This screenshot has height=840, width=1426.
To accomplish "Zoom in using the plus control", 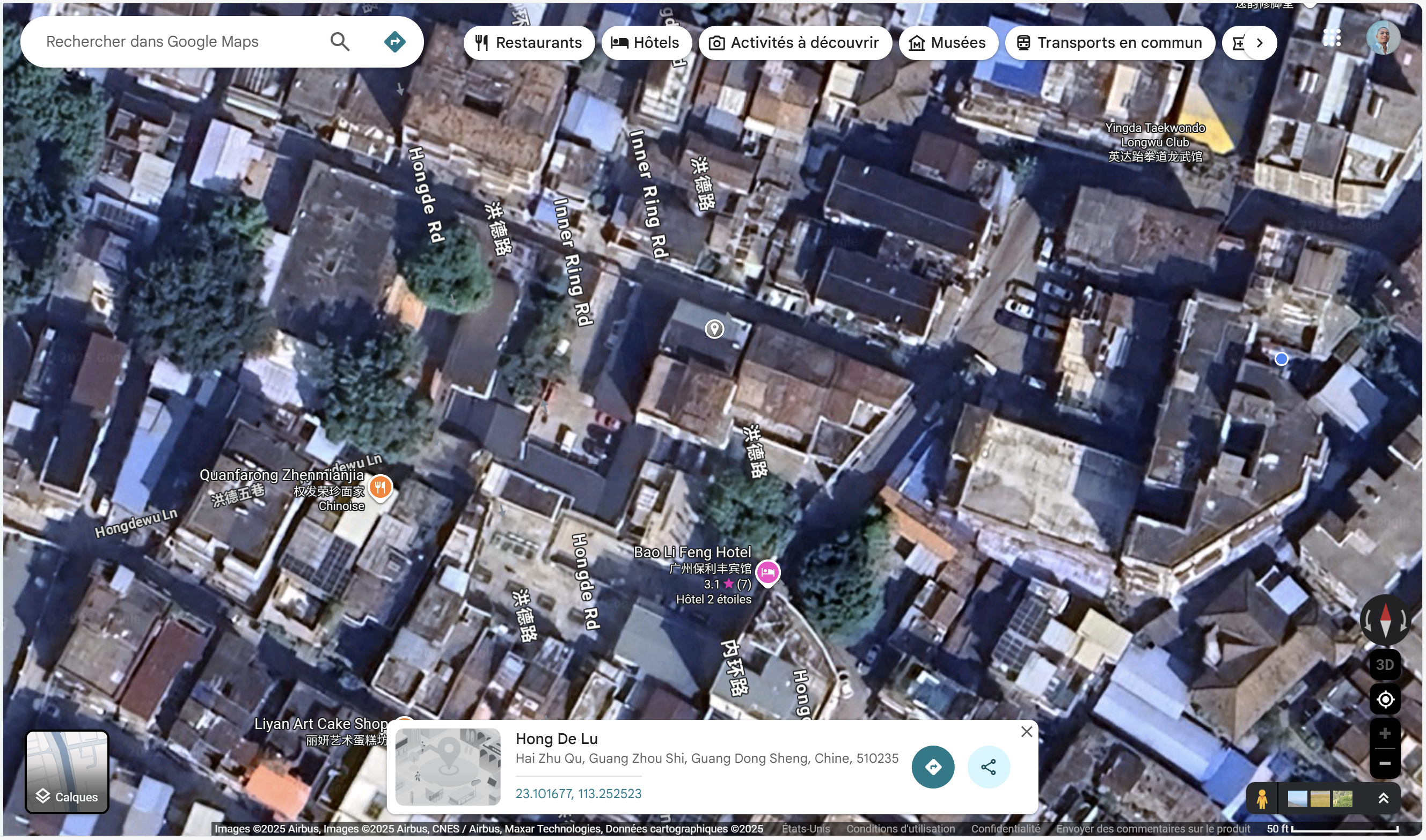I will (1384, 733).
